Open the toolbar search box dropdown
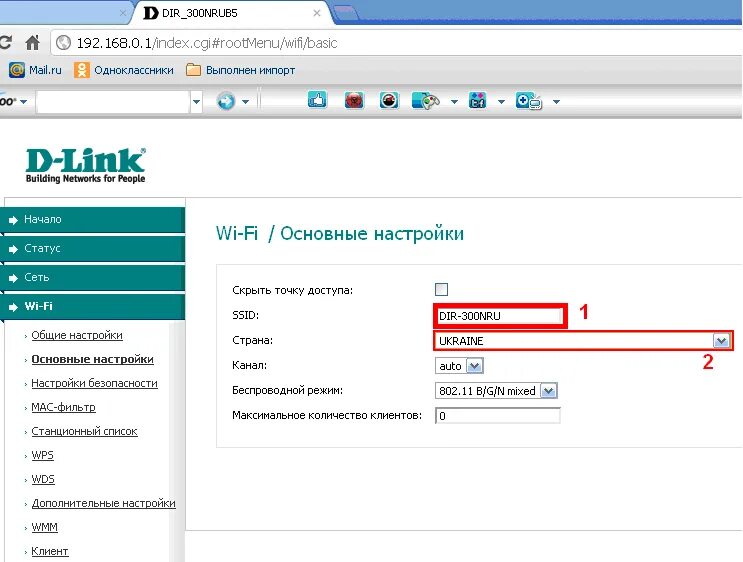Screen dimensions: 743x562 tap(196, 101)
